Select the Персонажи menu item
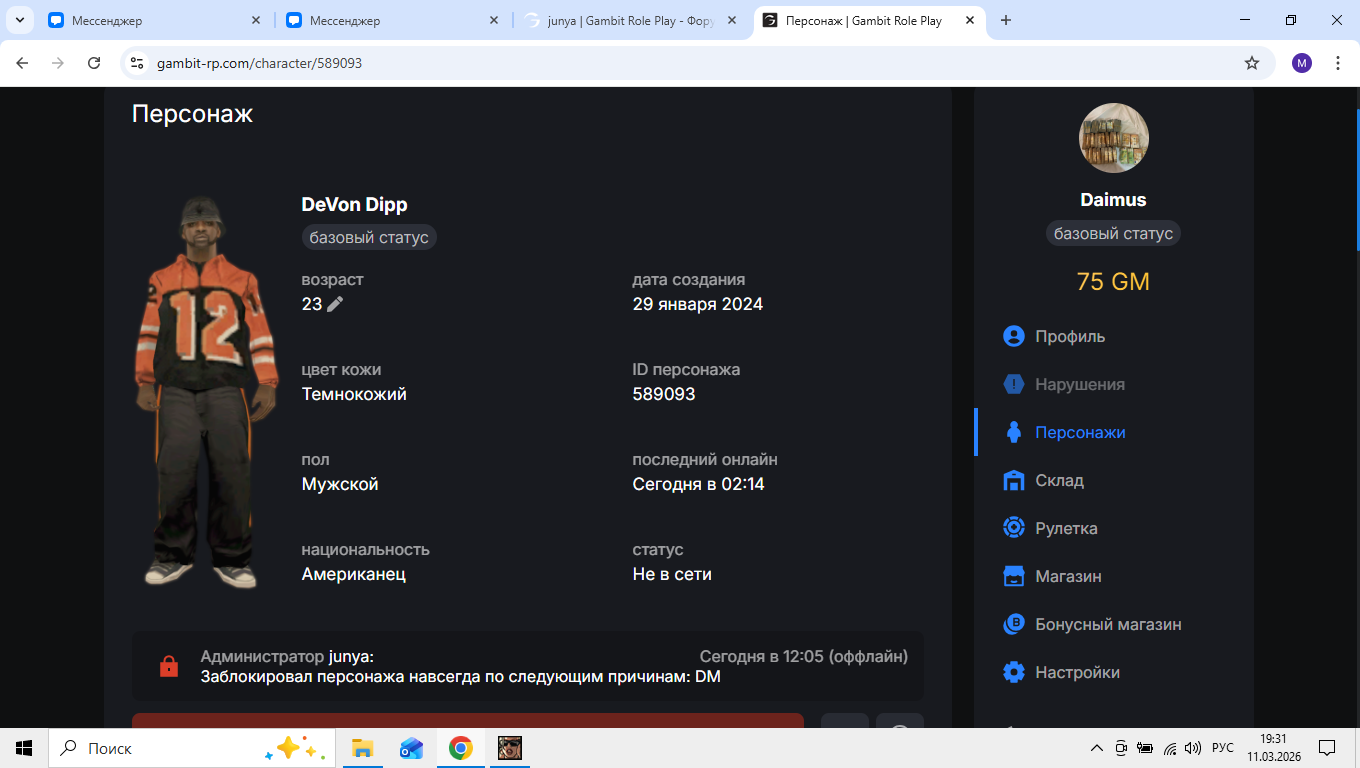The height and width of the screenshot is (768, 1360). 1080,432
